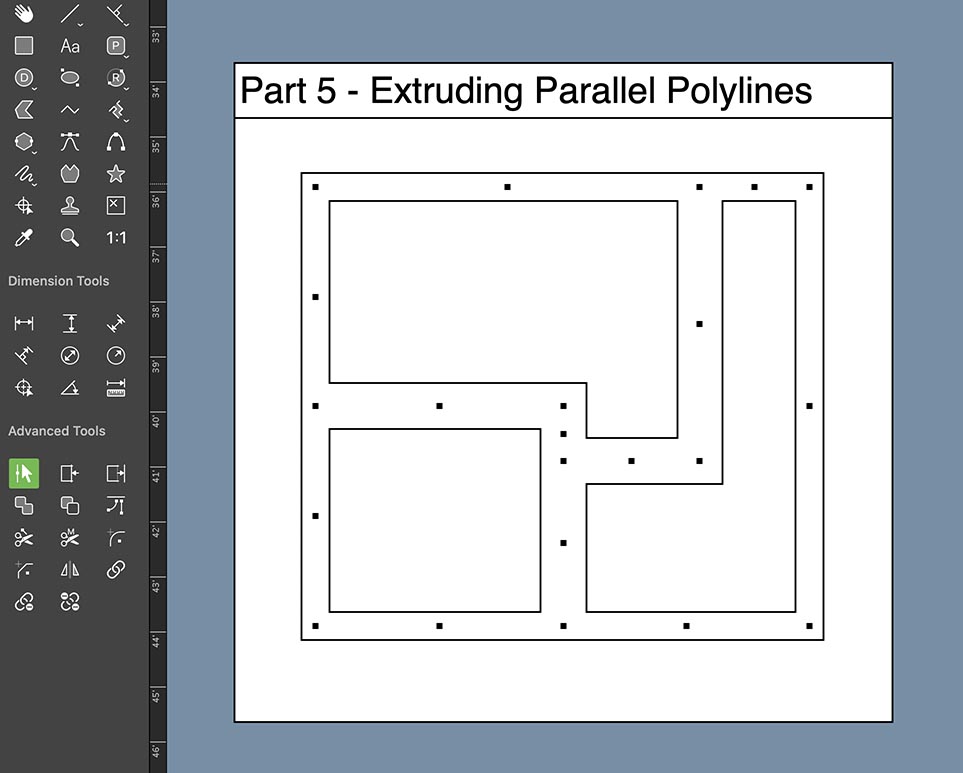
Task: Open the hexagon polygon tool dropdown
Action: point(33,150)
